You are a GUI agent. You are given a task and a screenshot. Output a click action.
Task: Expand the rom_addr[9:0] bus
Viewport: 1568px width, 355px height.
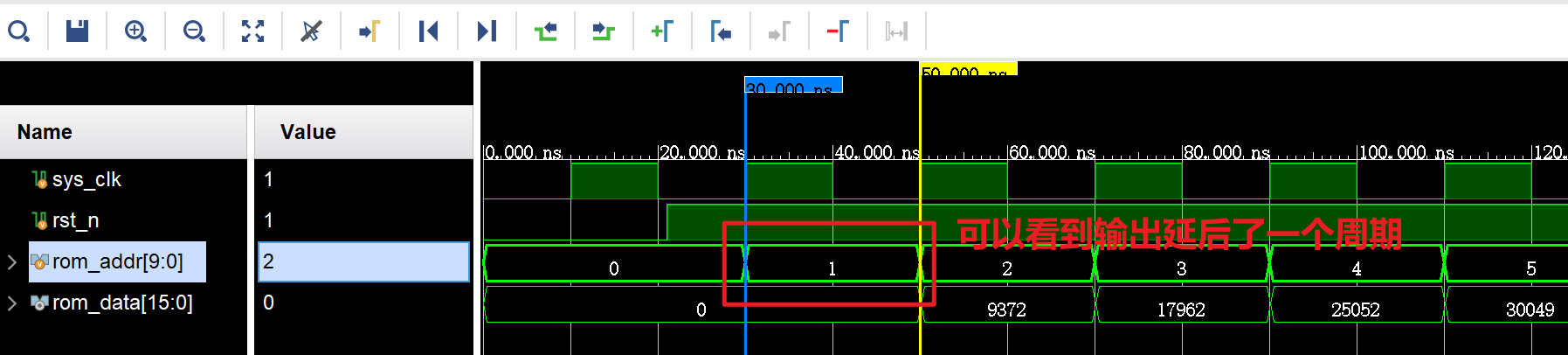tap(11, 261)
